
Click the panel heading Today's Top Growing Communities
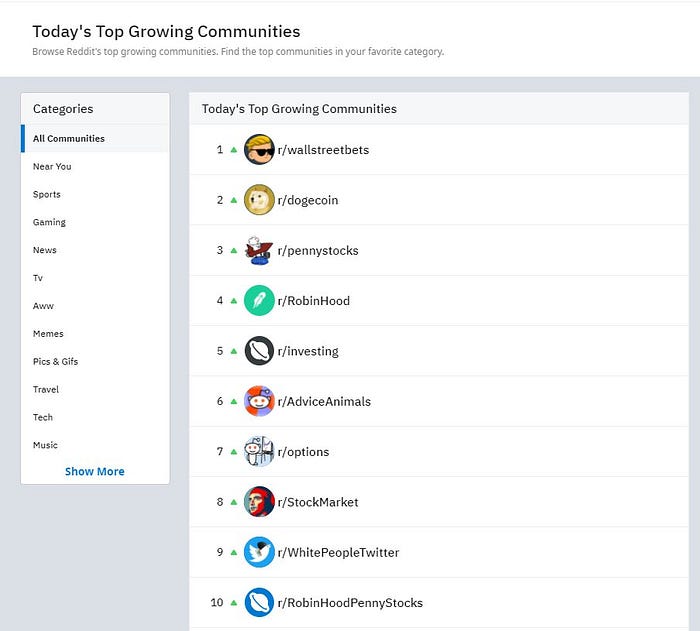[x=299, y=109]
